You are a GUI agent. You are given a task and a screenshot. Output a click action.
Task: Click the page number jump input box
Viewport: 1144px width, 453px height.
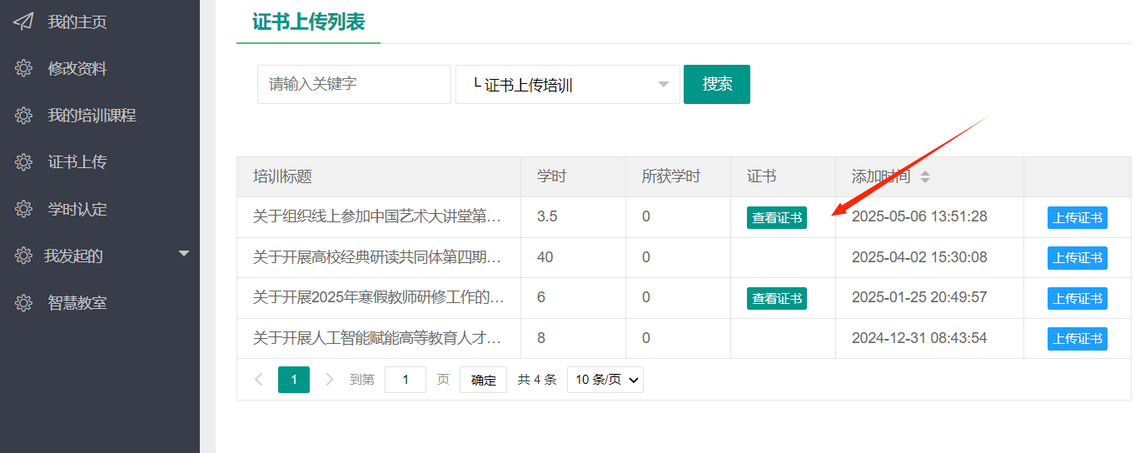(405, 380)
